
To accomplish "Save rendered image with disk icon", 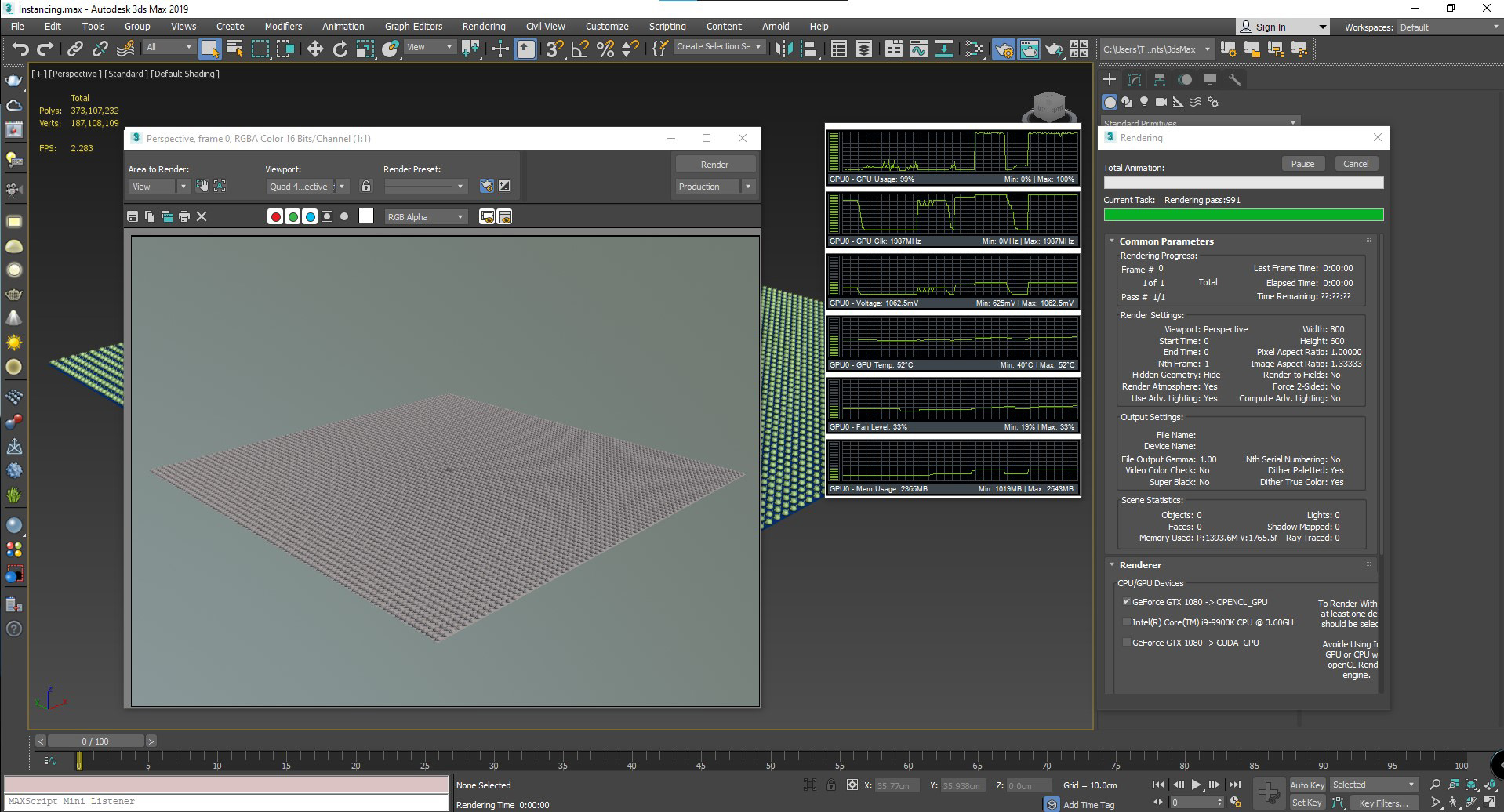I will [x=133, y=216].
